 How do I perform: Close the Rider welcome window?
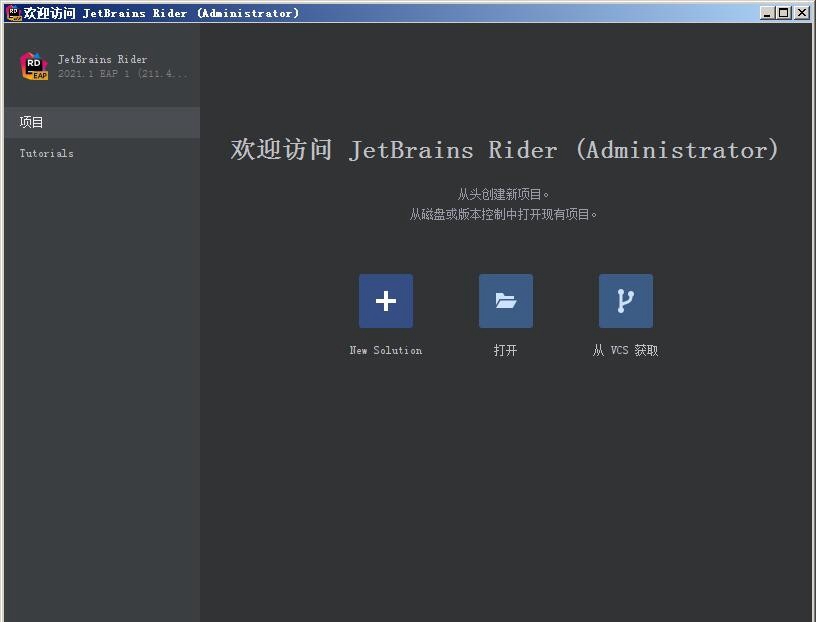(x=802, y=13)
